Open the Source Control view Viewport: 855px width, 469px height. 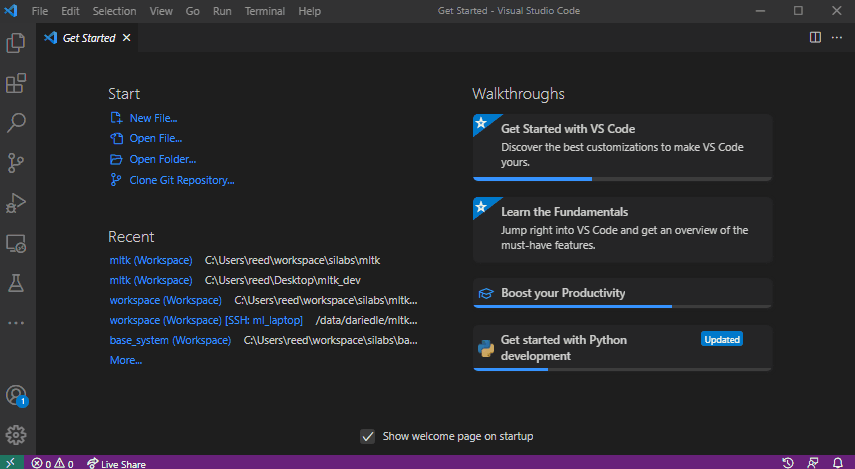coord(16,162)
